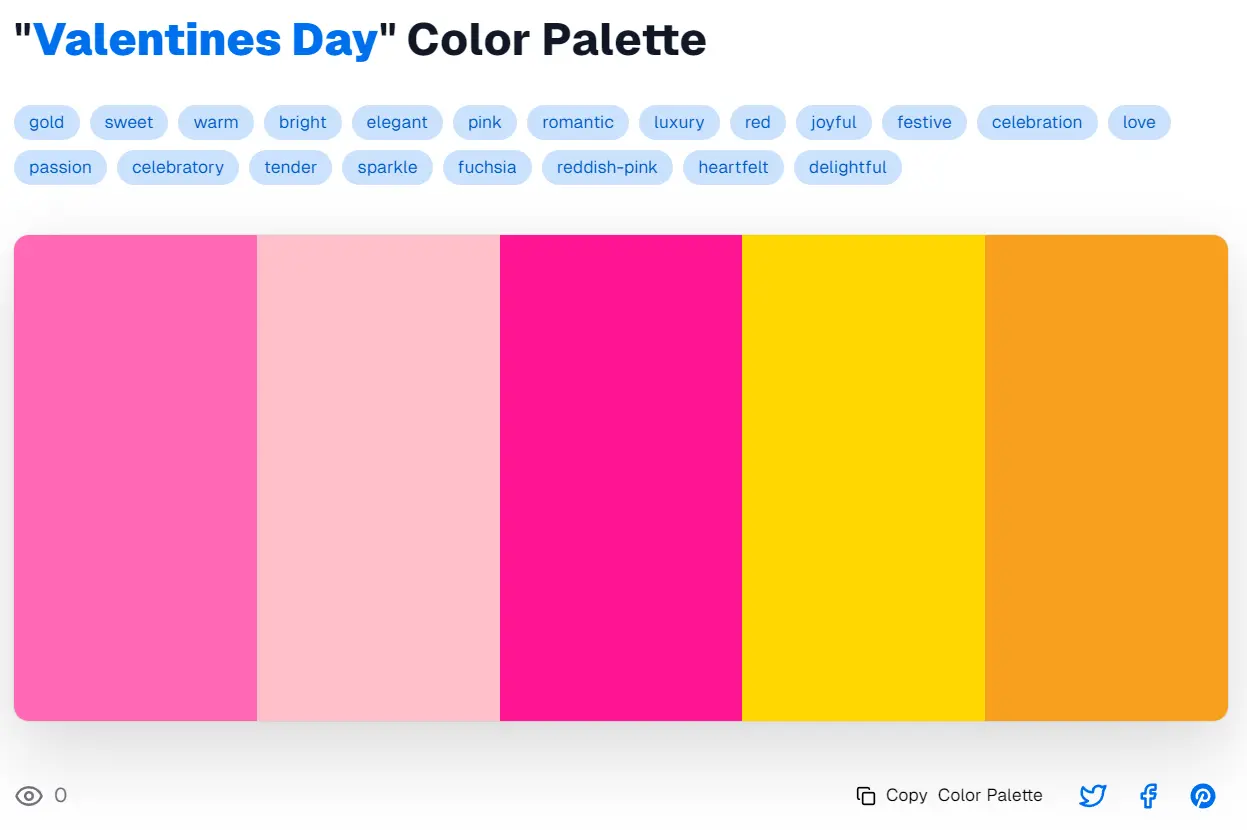Open the sweet tag
1247x830 pixels.
point(129,122)
